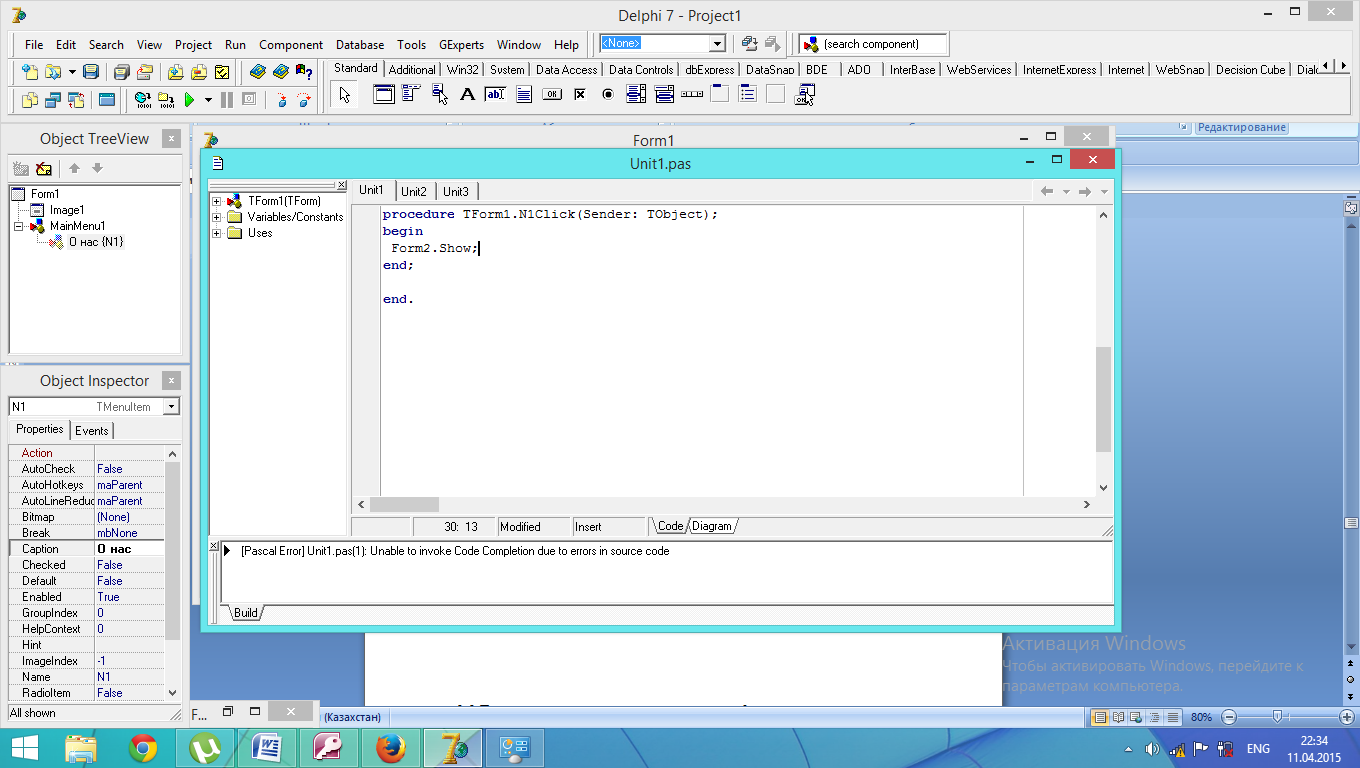Open the Component menu

point(291,44)
